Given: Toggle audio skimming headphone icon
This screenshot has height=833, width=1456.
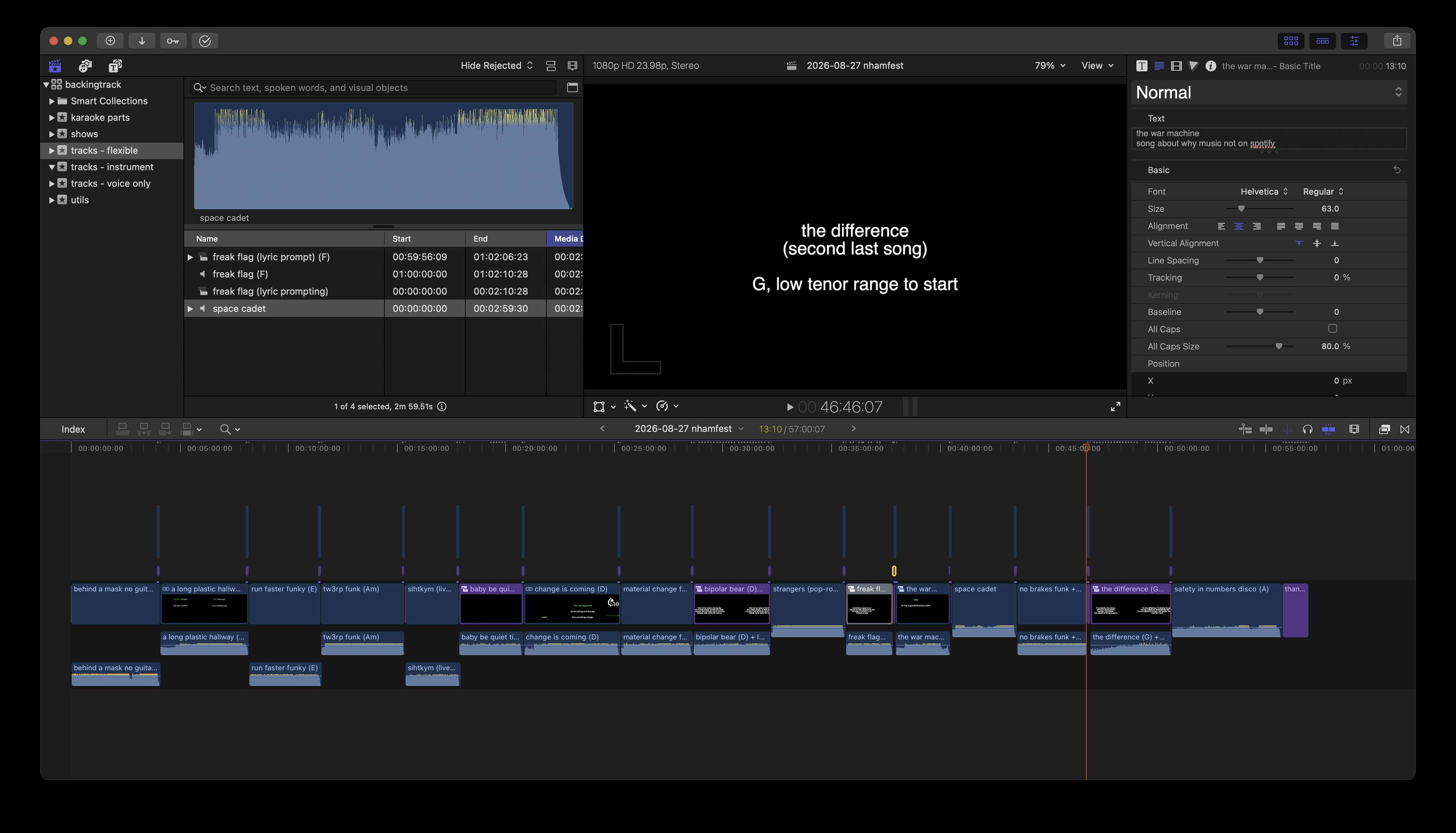Looking at the screenshot, I should click(1307, 429).
